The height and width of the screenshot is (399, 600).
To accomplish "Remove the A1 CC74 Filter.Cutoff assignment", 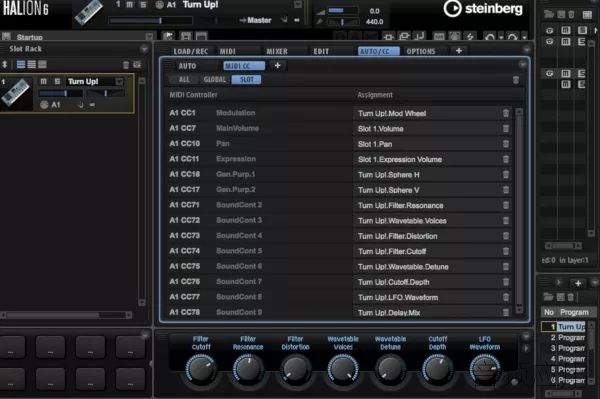I will pos(506,251).
